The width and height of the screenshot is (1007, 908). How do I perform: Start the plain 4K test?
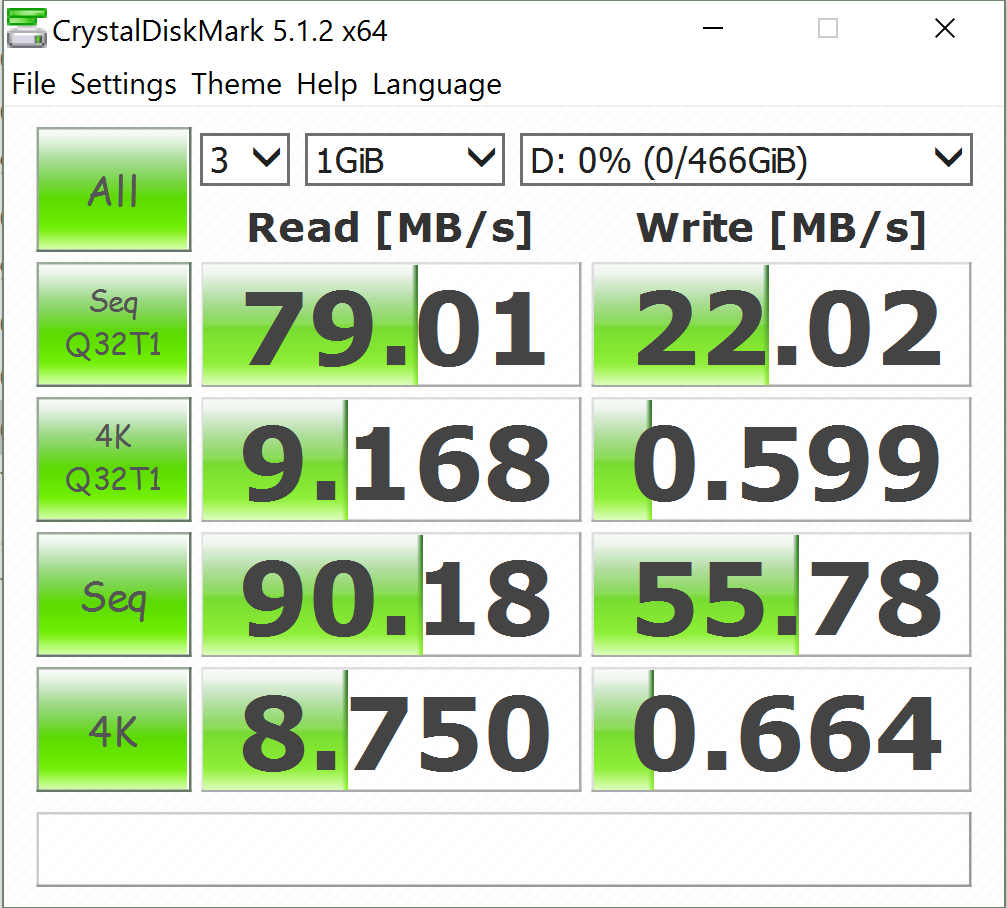[x=114, y=729]
